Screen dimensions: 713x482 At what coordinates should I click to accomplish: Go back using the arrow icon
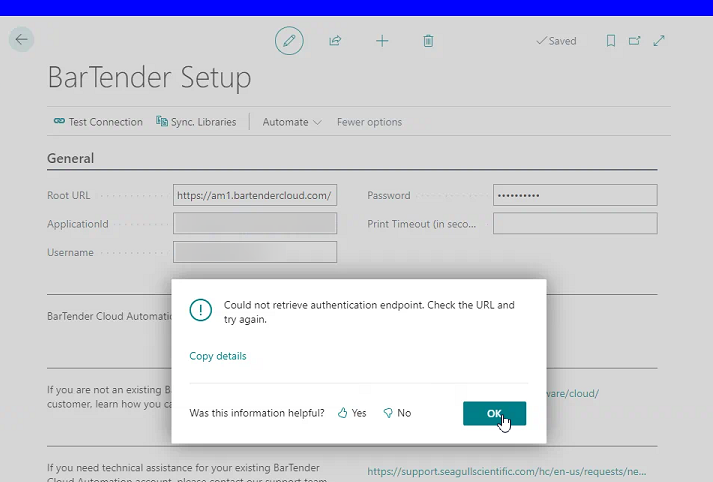point(21,40)
